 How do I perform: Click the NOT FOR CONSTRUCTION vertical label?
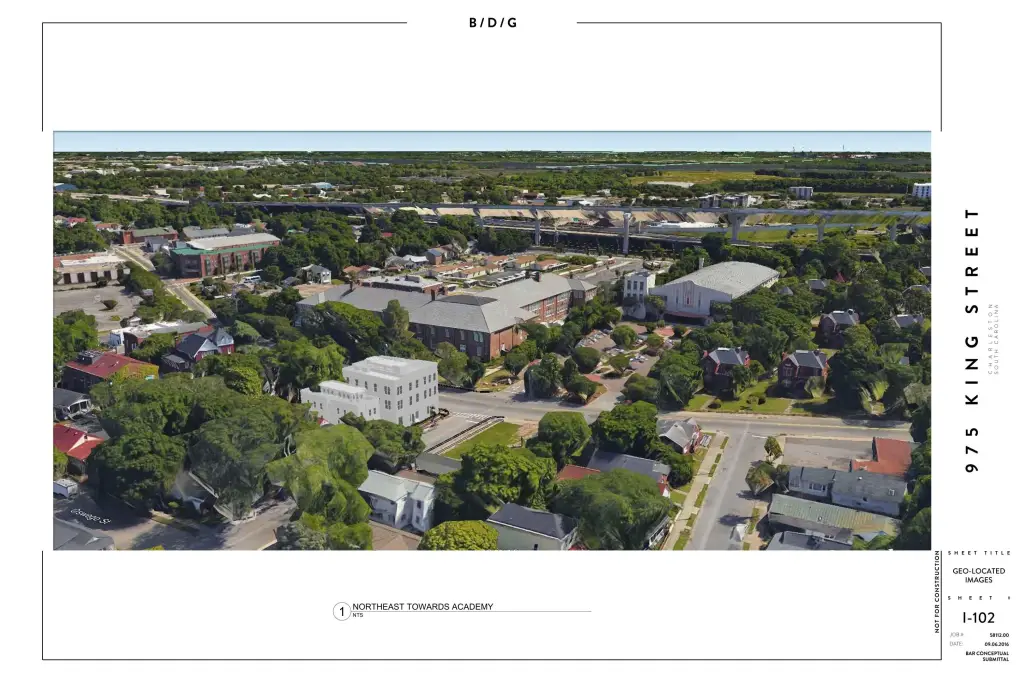938,591
